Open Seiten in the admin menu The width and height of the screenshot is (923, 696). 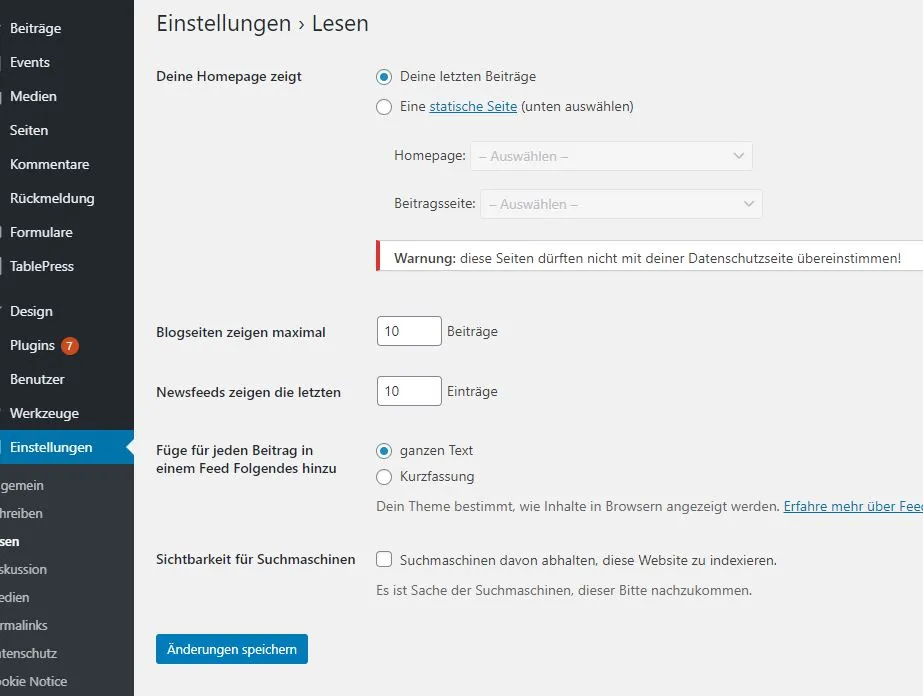pyautogui.click(x=29, y=131)
